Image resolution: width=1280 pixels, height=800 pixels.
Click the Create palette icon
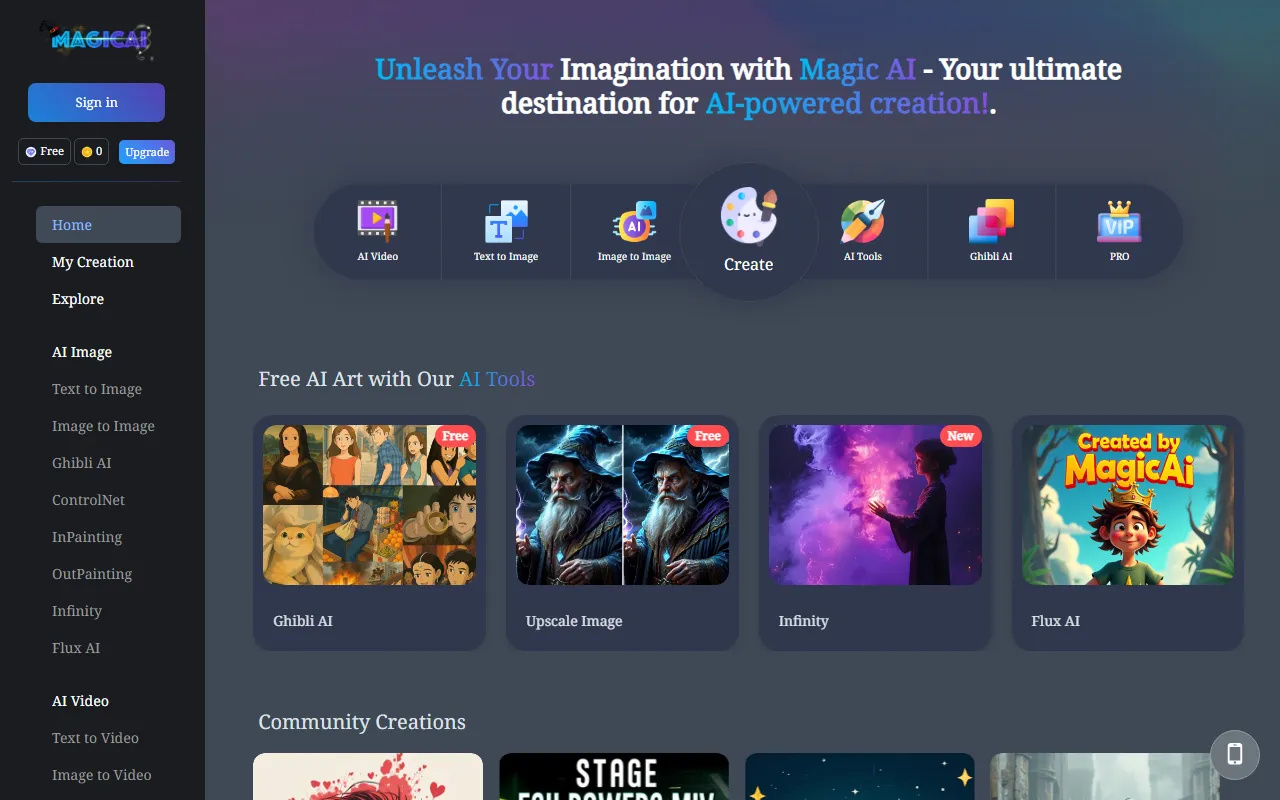click(x=748, y=217)
